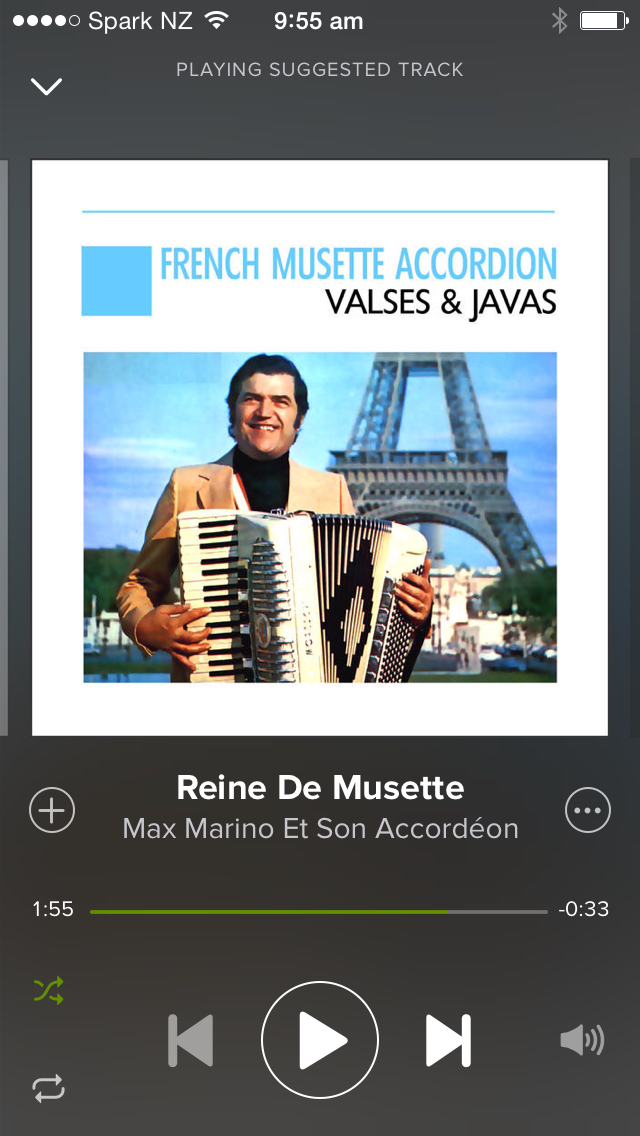Seek along the track progress bar
640x1136 pixels.
pos(319,911)
